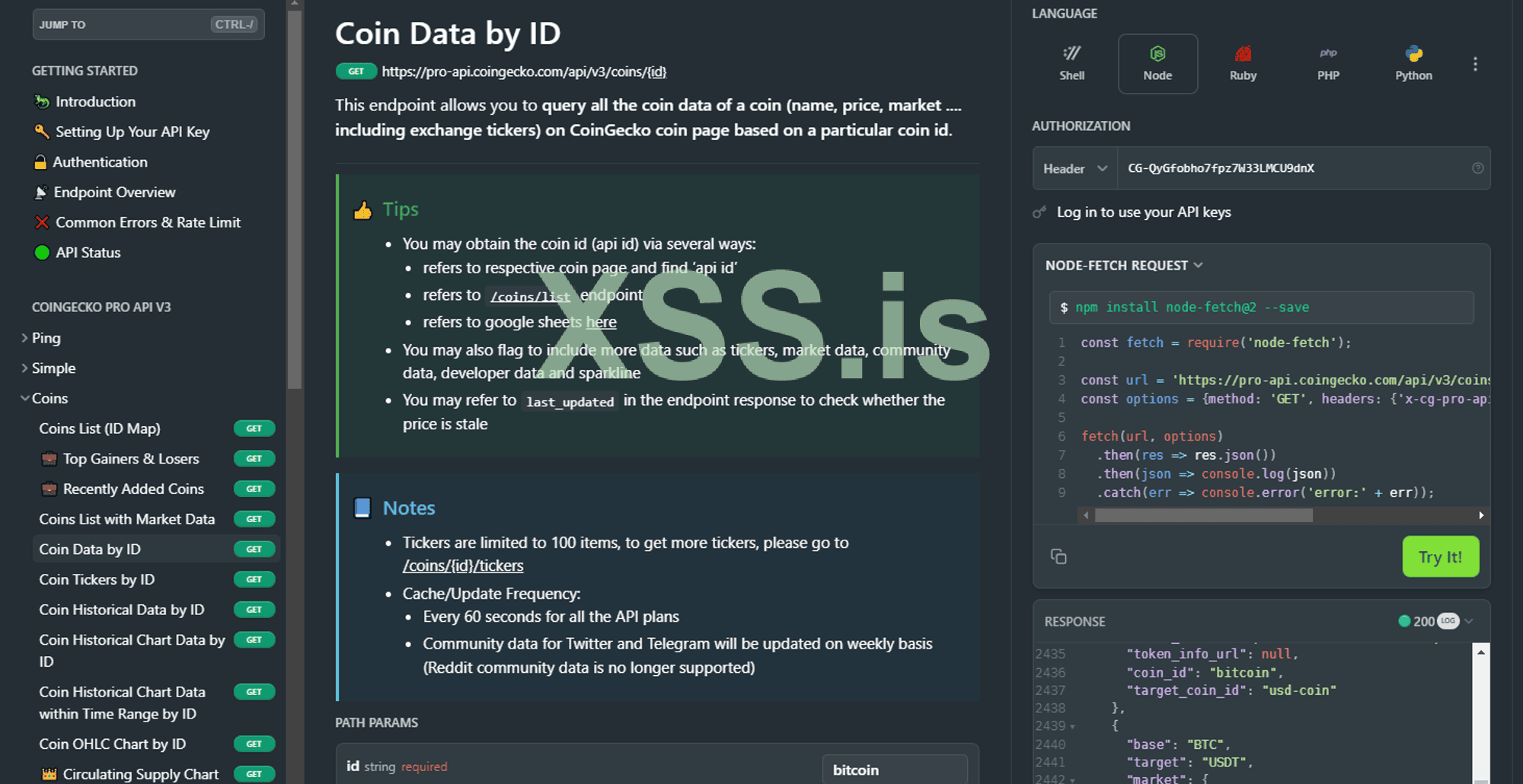Go to Endpoint Overview in sidebar

[x=114, y=193]
